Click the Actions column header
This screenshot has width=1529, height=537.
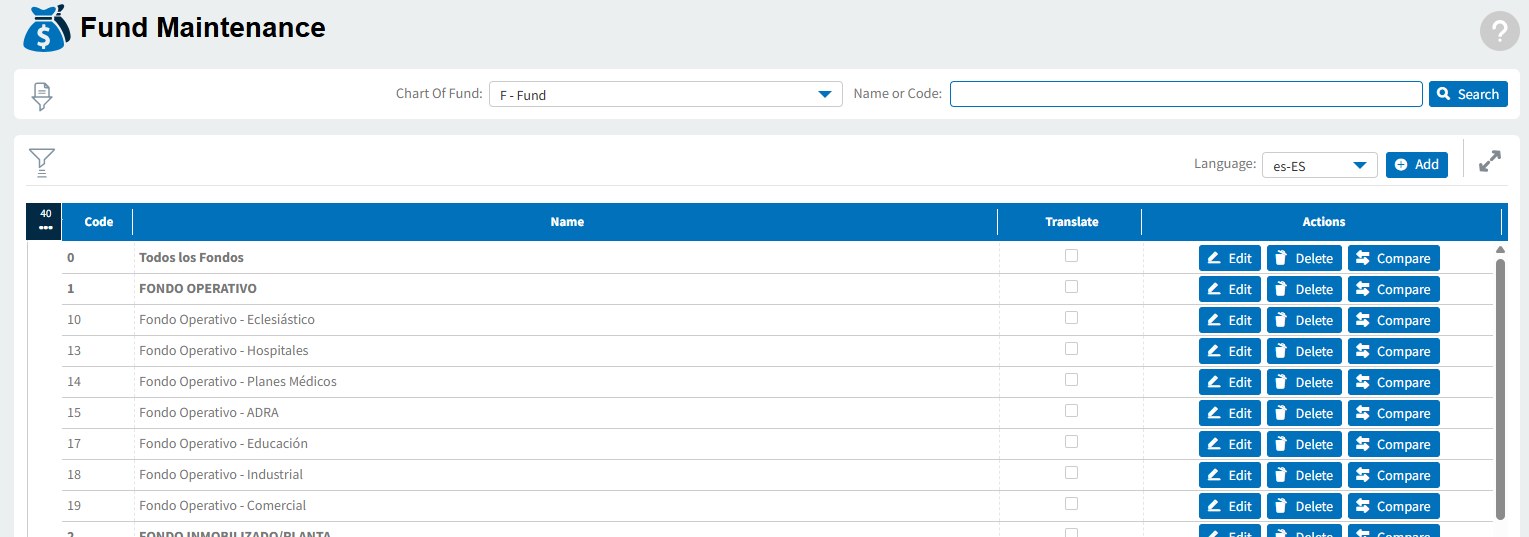coord(1323,222)
